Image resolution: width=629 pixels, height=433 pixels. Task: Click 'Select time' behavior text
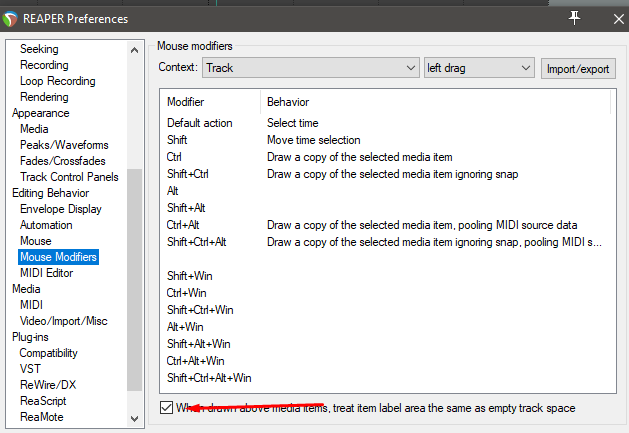tap(292, 123)
